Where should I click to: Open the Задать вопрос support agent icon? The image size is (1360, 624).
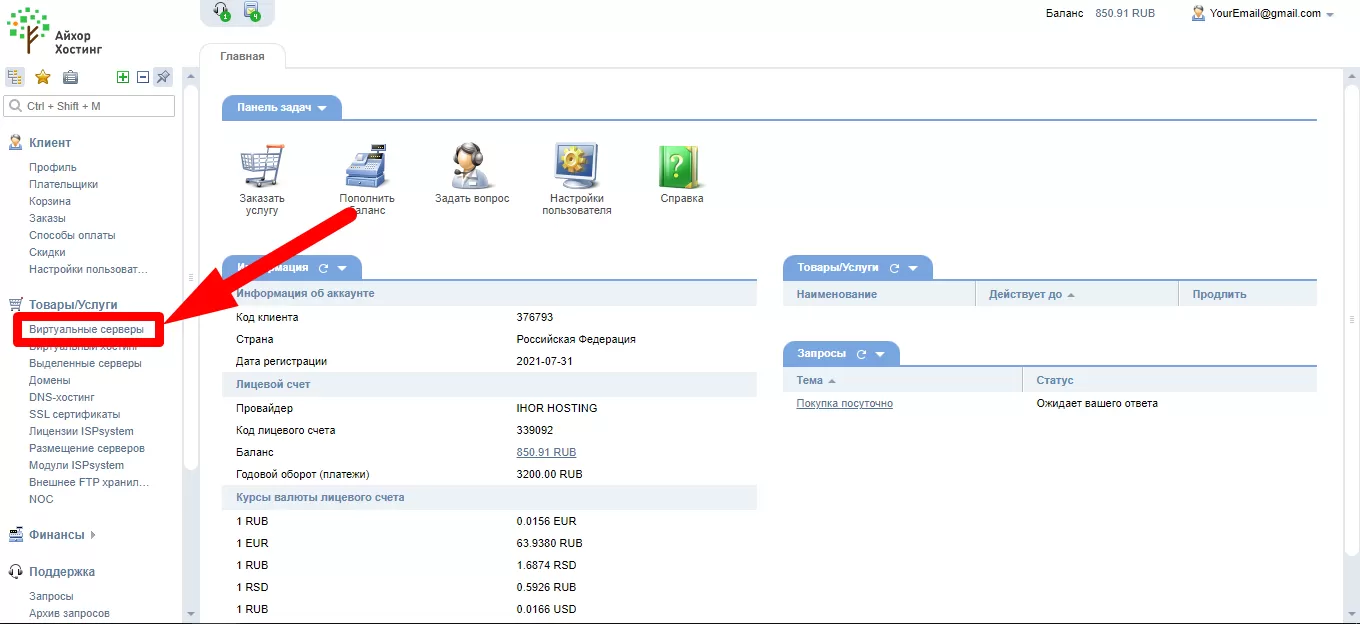coord(470,166)
